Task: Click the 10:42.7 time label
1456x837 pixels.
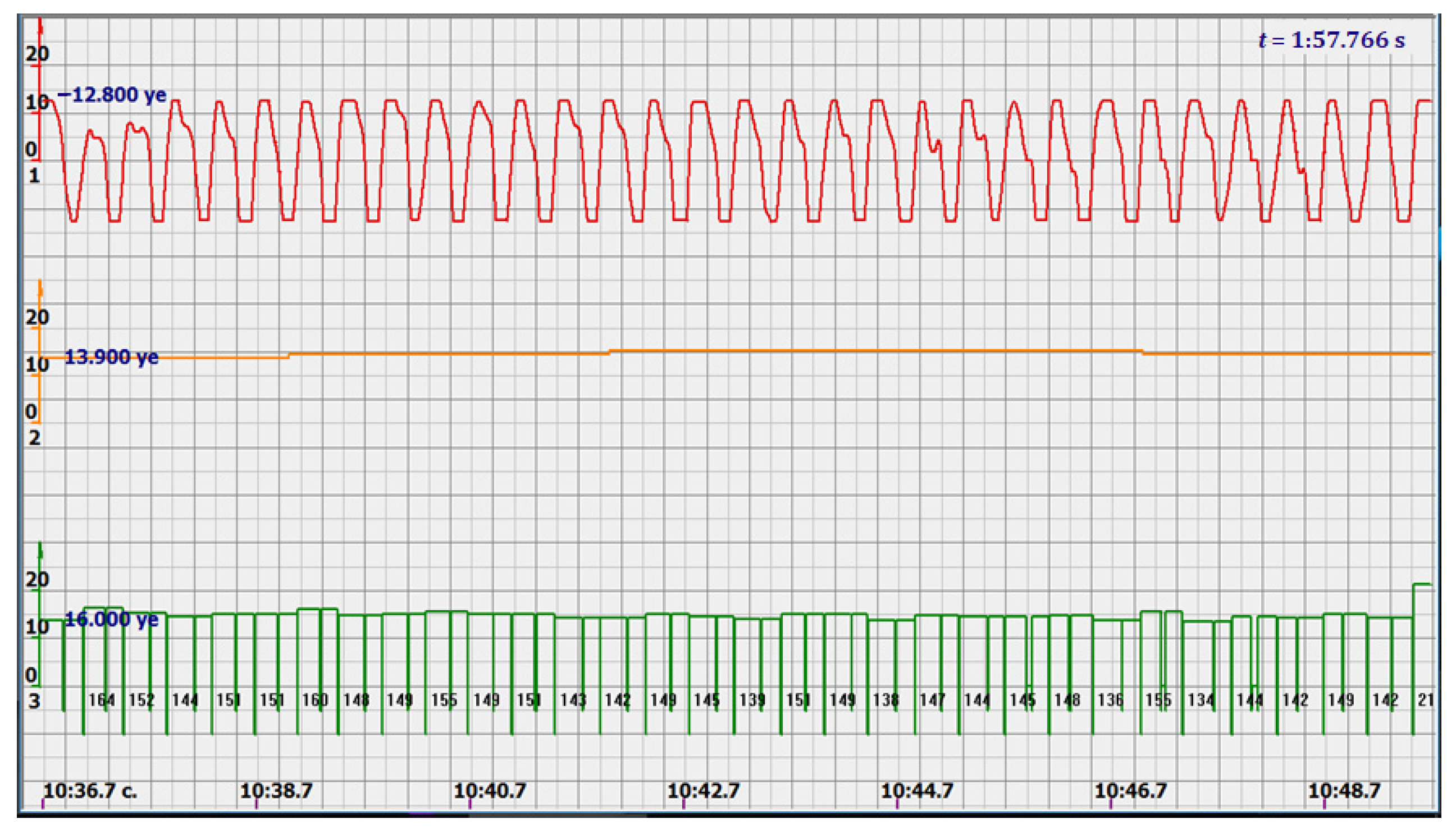Action: pos(703,792)
